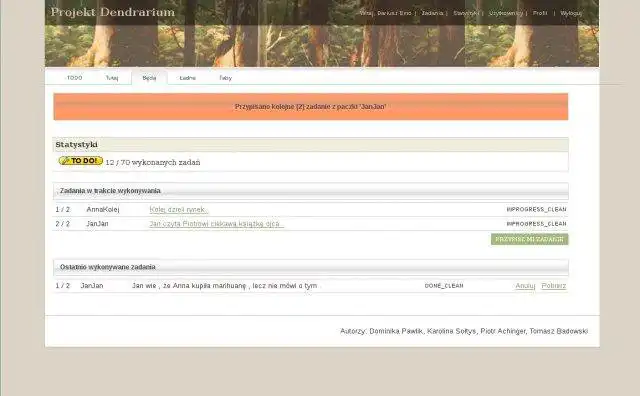Switch to the Taby tab
The height and width of the screenshot is (396, 640).
point(225,78)
